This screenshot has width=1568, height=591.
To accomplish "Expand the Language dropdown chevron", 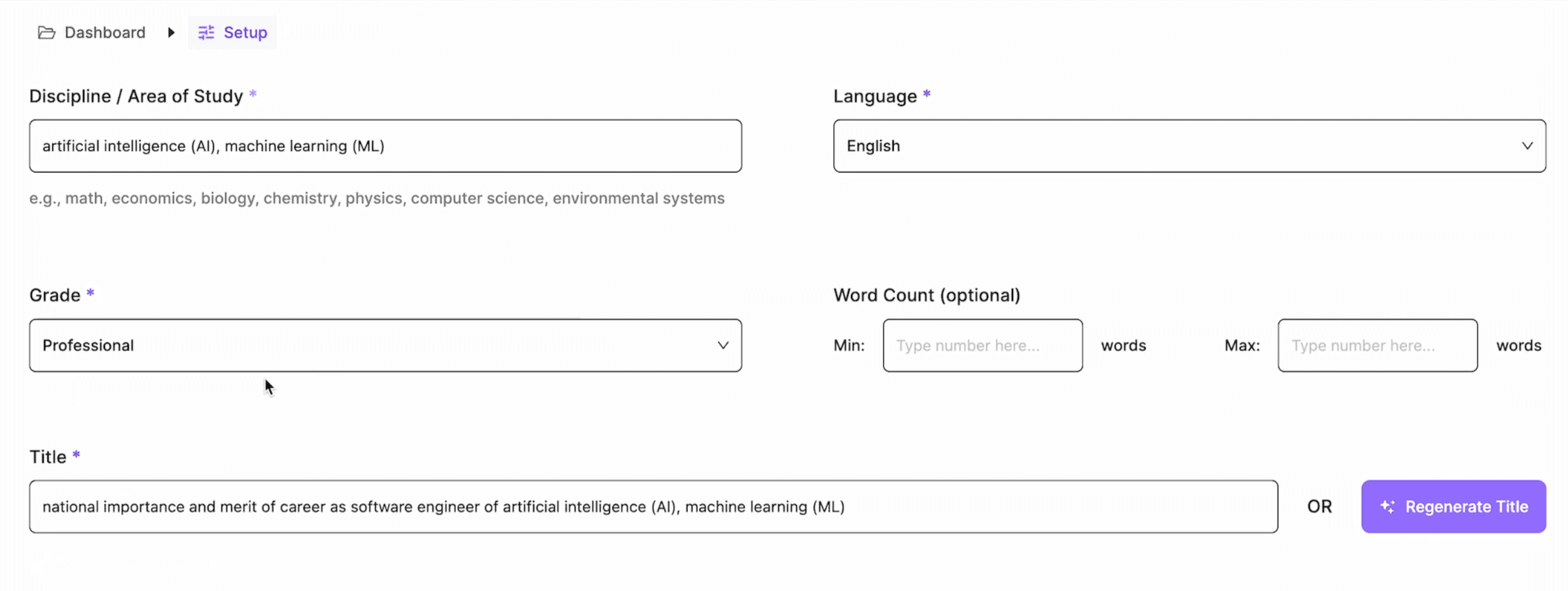I will [x=1527, y=146].
